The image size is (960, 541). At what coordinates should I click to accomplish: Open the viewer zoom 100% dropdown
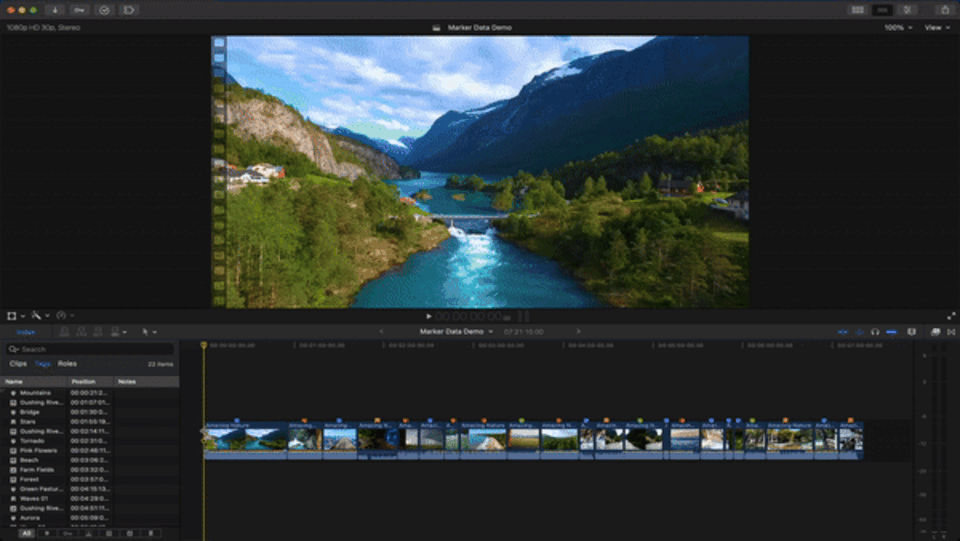coord(898,28)
